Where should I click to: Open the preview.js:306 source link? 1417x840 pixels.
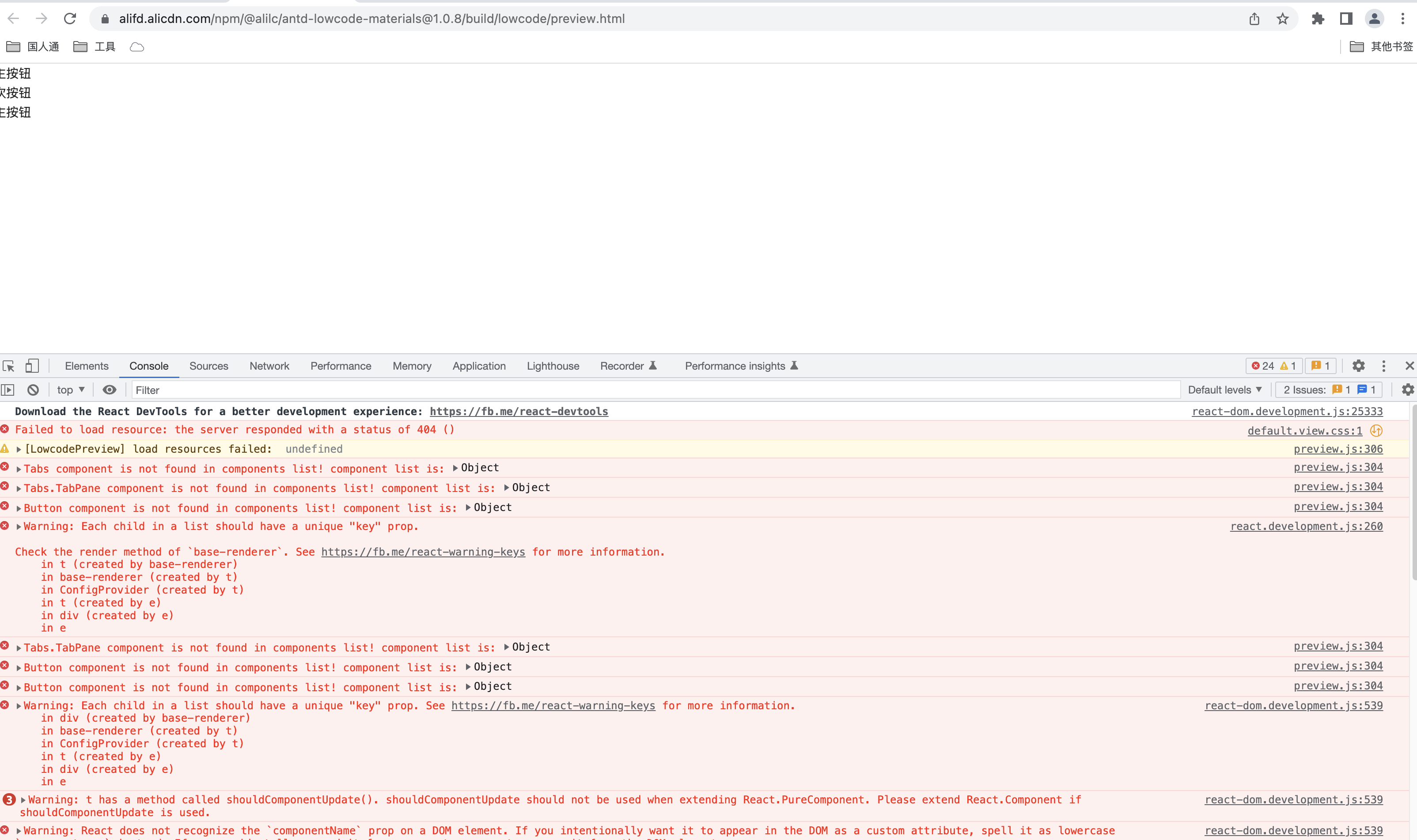[x=1338, y=449]
